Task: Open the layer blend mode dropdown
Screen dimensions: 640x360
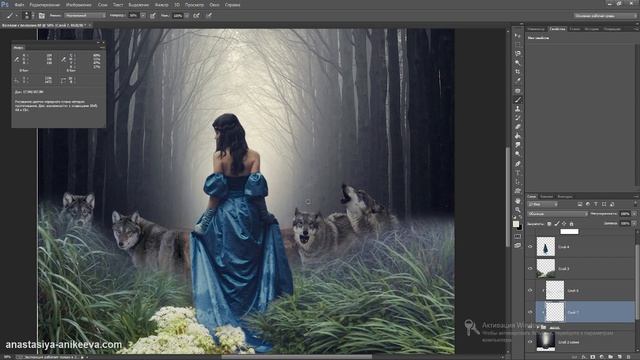Action: [558, 214]
